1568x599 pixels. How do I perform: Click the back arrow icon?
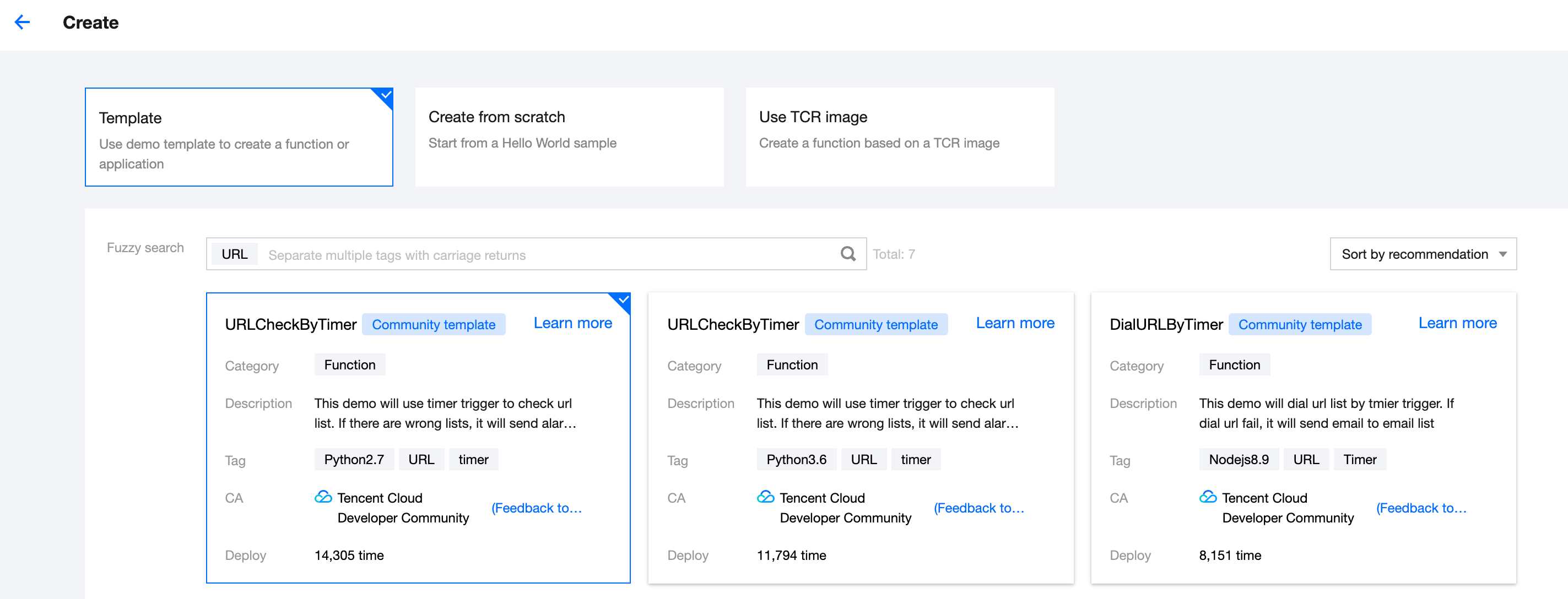[22, 23]
